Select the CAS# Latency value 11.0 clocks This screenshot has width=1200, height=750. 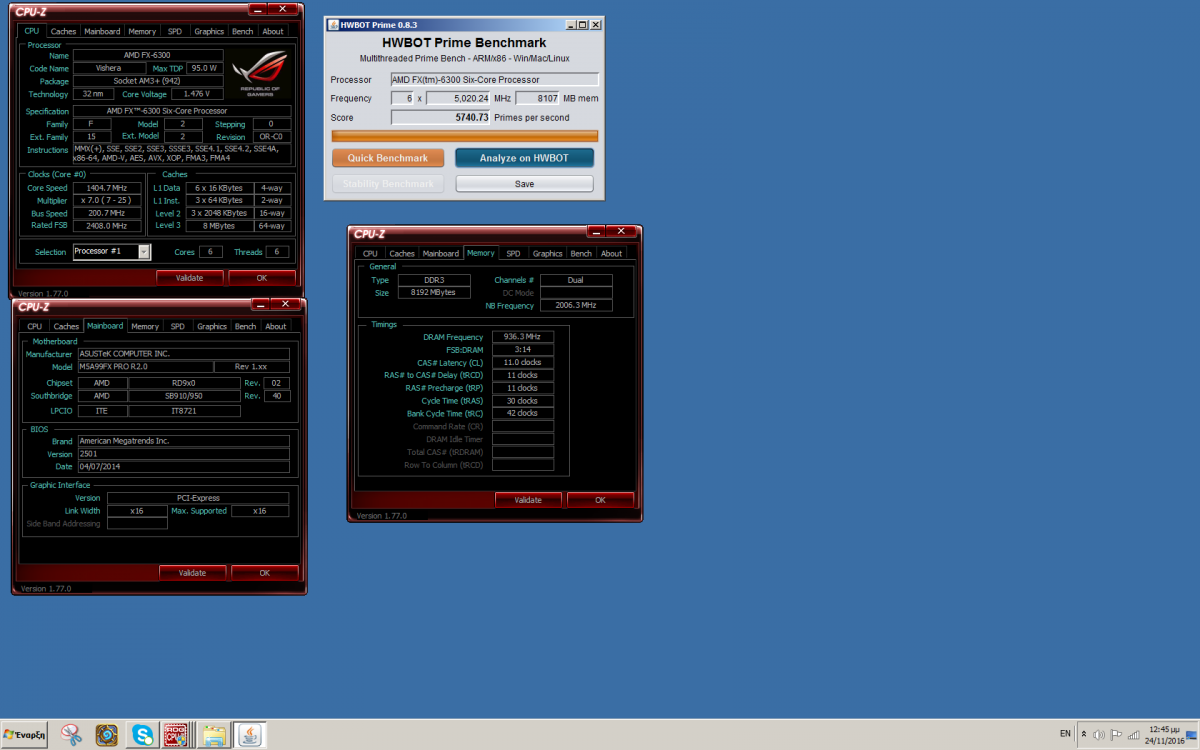(523, 362)
